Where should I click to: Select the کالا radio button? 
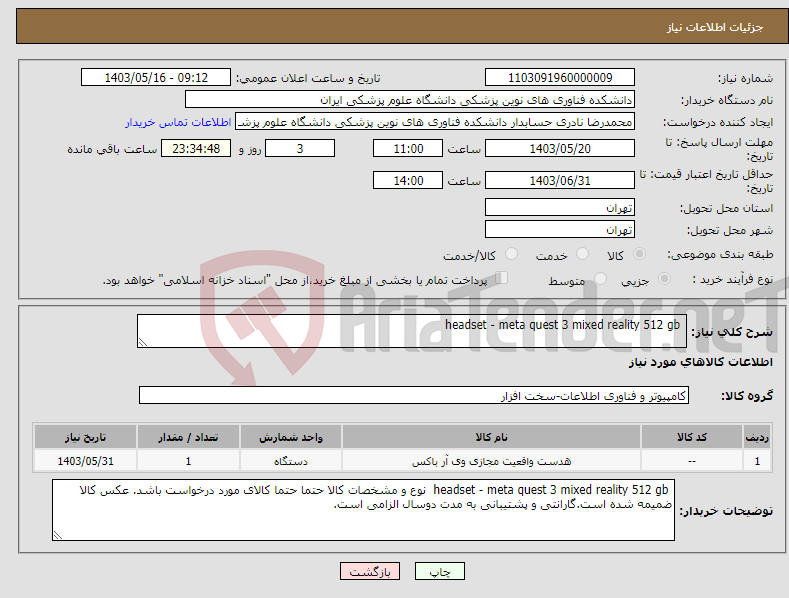[639, 254]
